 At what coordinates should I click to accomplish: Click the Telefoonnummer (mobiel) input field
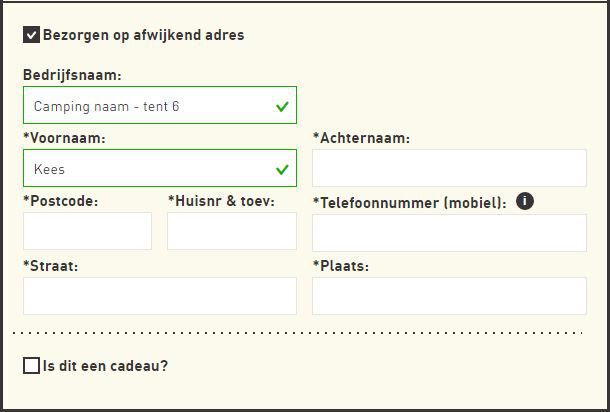[x=449, y=233]
